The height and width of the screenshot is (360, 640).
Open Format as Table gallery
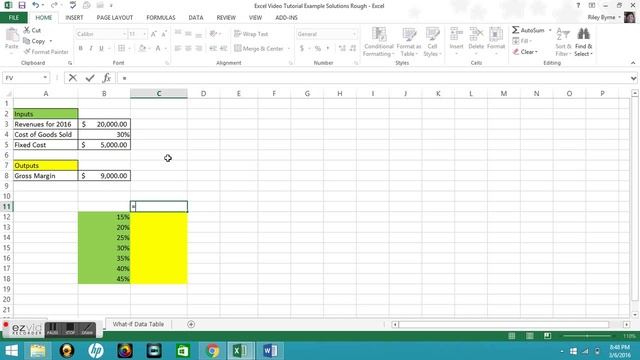coord(409,42)
